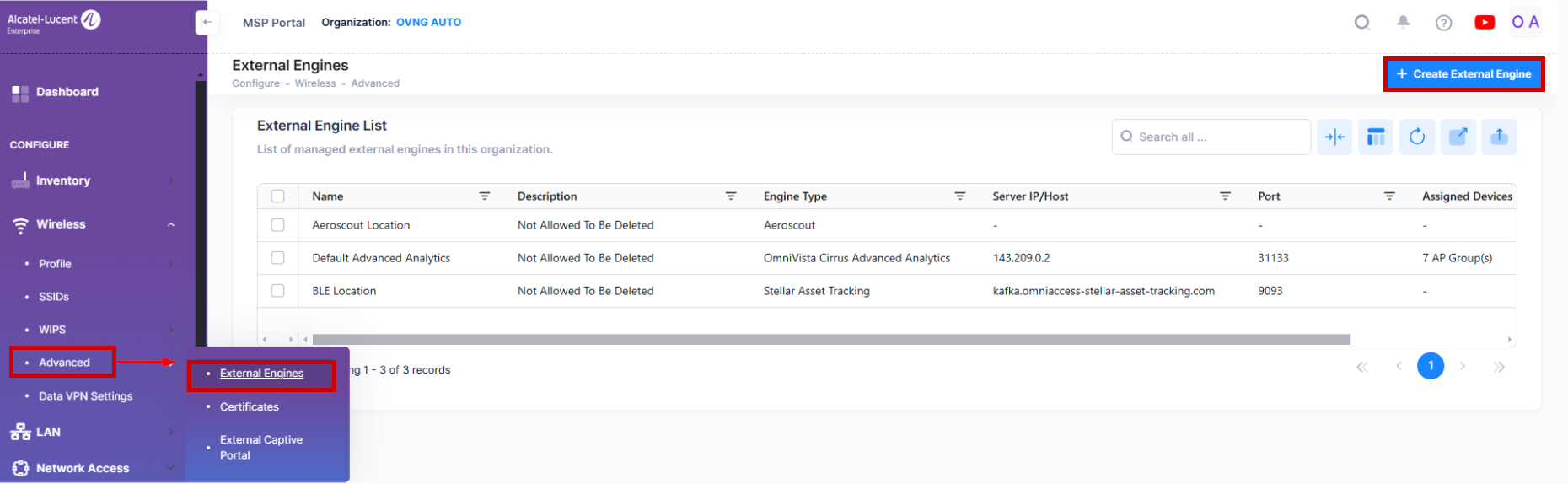Open the OVNG AUTO organization link
The height and width of the screenshot is (484, 1568).
coord(428,23)
